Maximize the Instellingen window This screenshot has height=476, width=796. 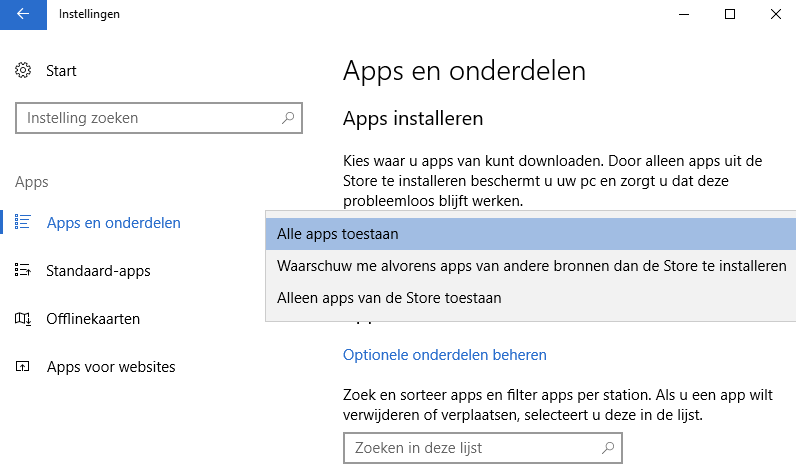(730, 14)
